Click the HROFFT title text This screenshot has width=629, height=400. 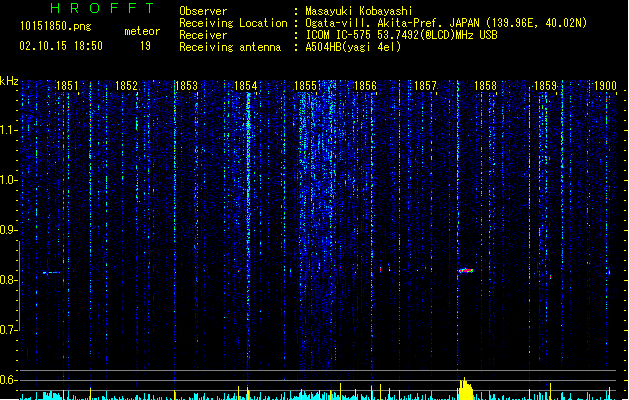coord(103,8)
